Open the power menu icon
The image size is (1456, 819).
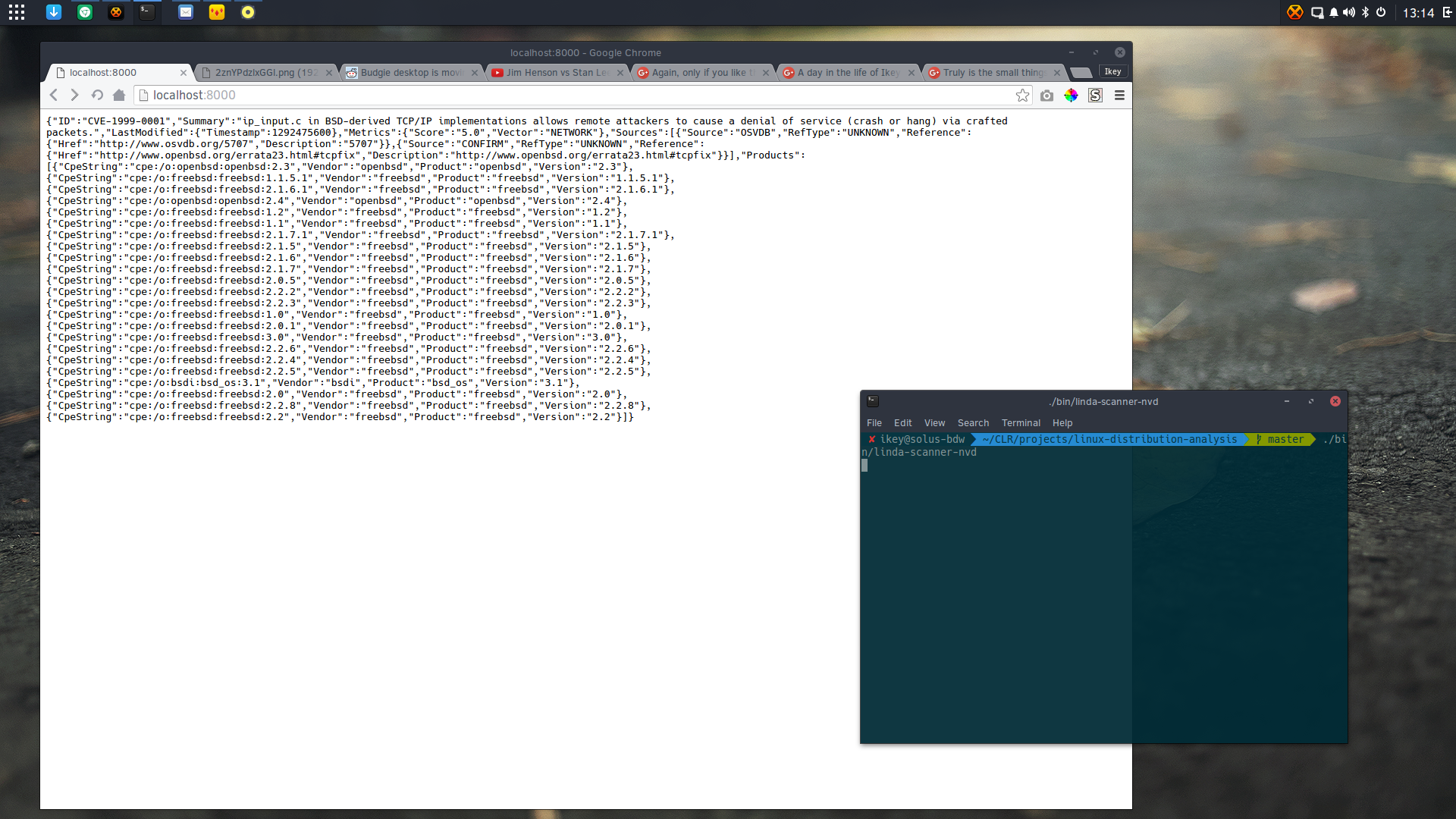[1381, 12]
